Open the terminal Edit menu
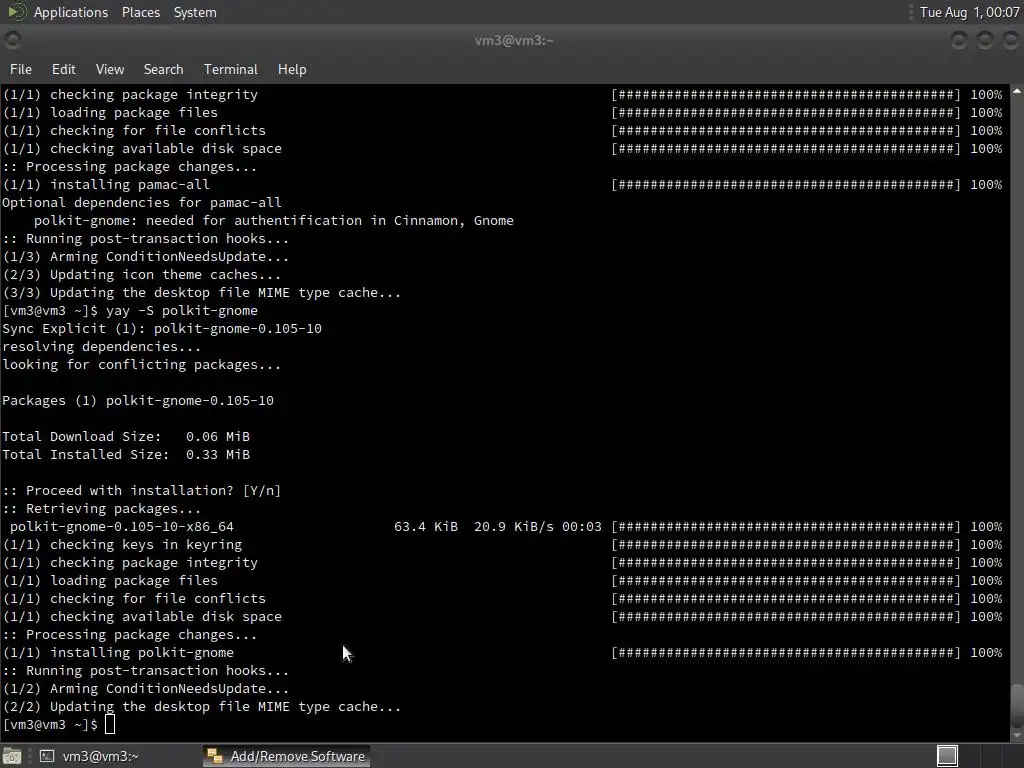The height and width of the screenshot is (768, 1024). (x=63, y=69)
